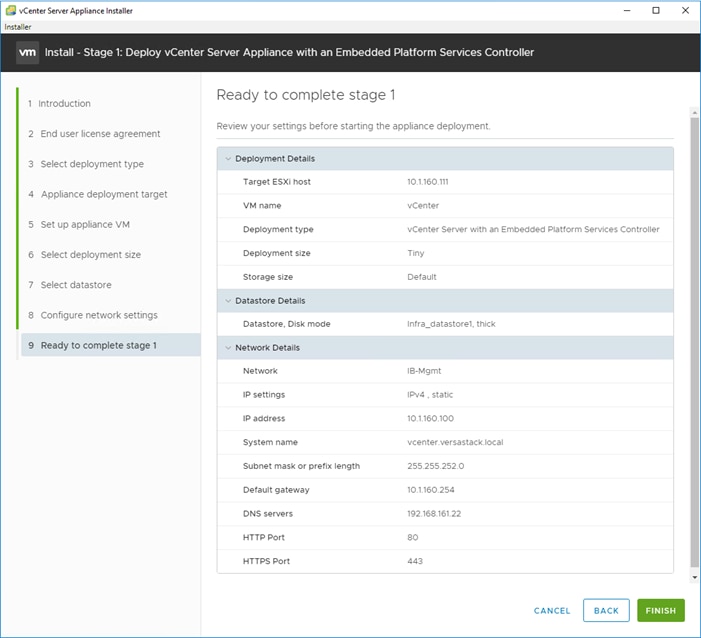Click subnet mask value 255.255.252.0
The height and width of the screenshot is (638, 701).
435,466
